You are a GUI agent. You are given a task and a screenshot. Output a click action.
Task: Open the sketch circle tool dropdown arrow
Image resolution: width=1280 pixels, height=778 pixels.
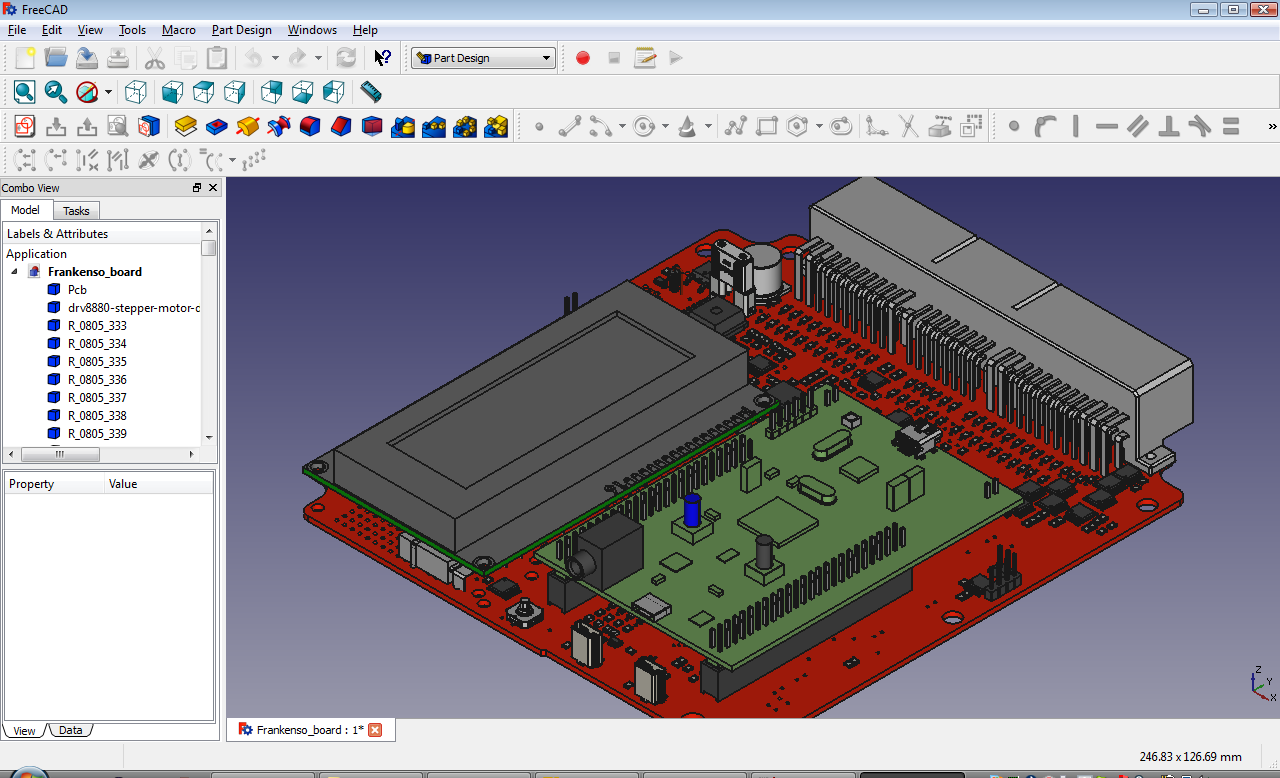click(665, 127)
